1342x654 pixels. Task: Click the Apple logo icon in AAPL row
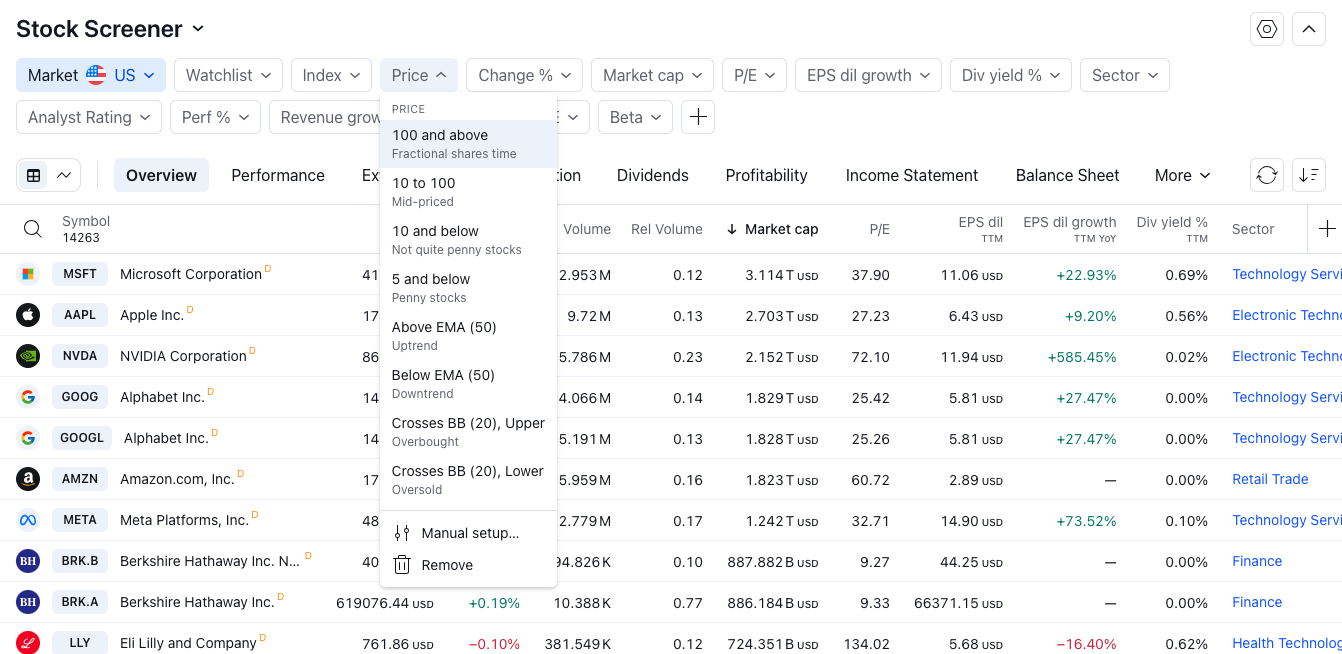[x=28, y=315]
